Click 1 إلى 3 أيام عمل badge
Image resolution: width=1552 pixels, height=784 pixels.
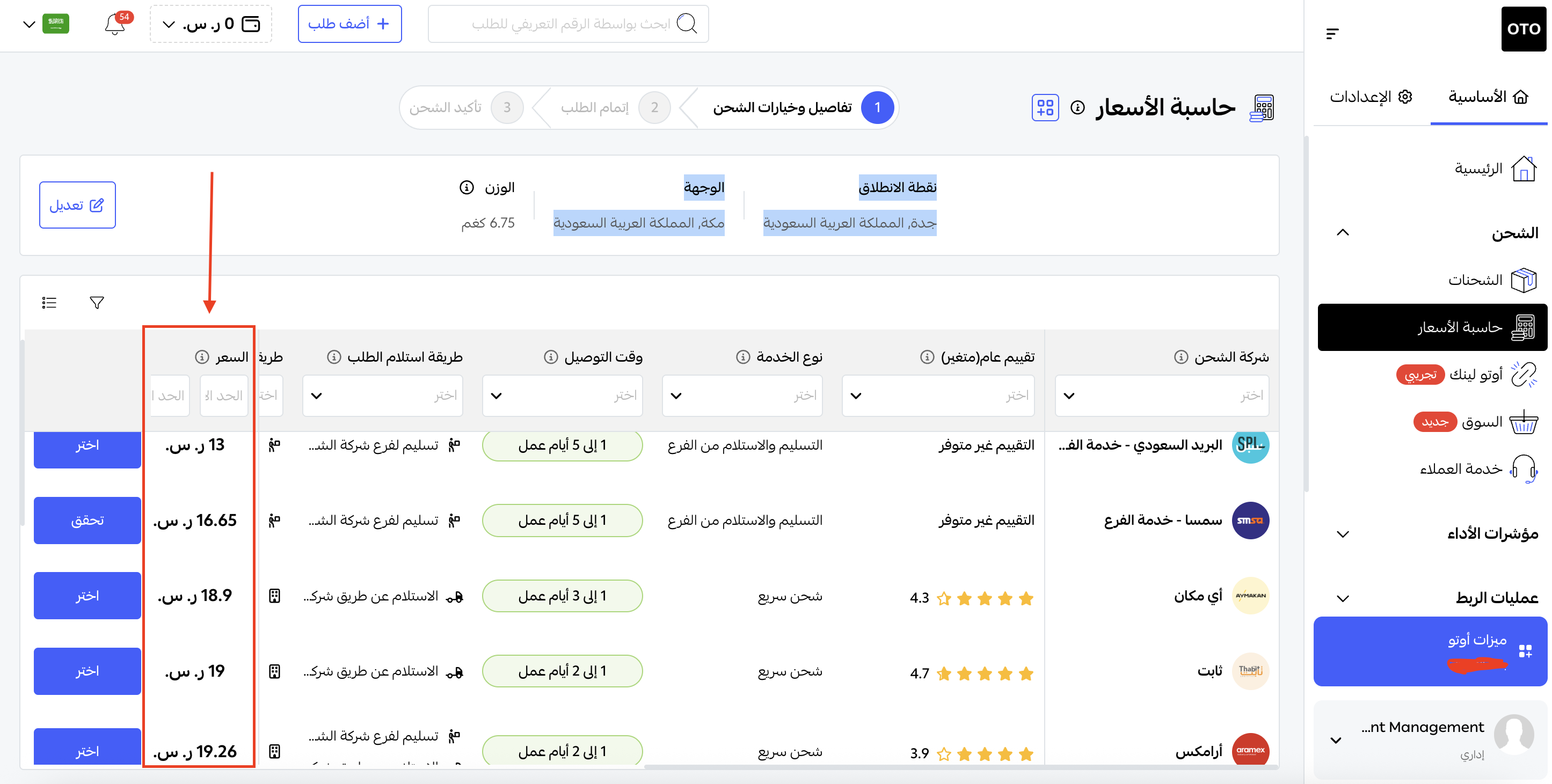point(562,596)
